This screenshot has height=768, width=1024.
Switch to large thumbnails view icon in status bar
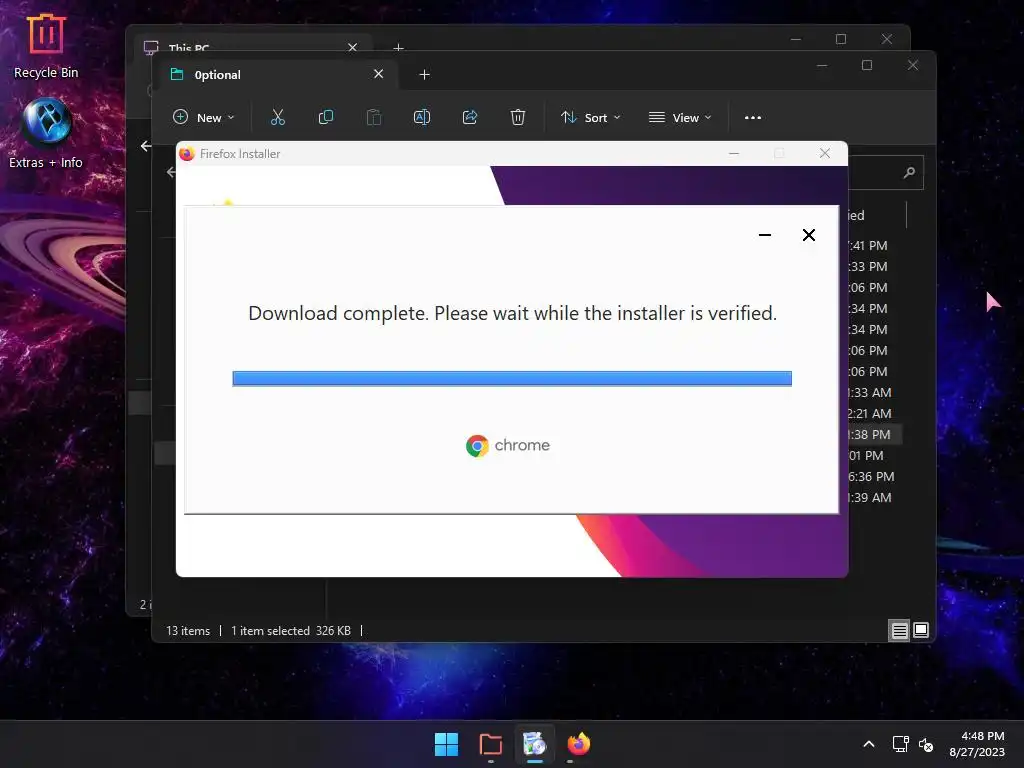(921, 630)
